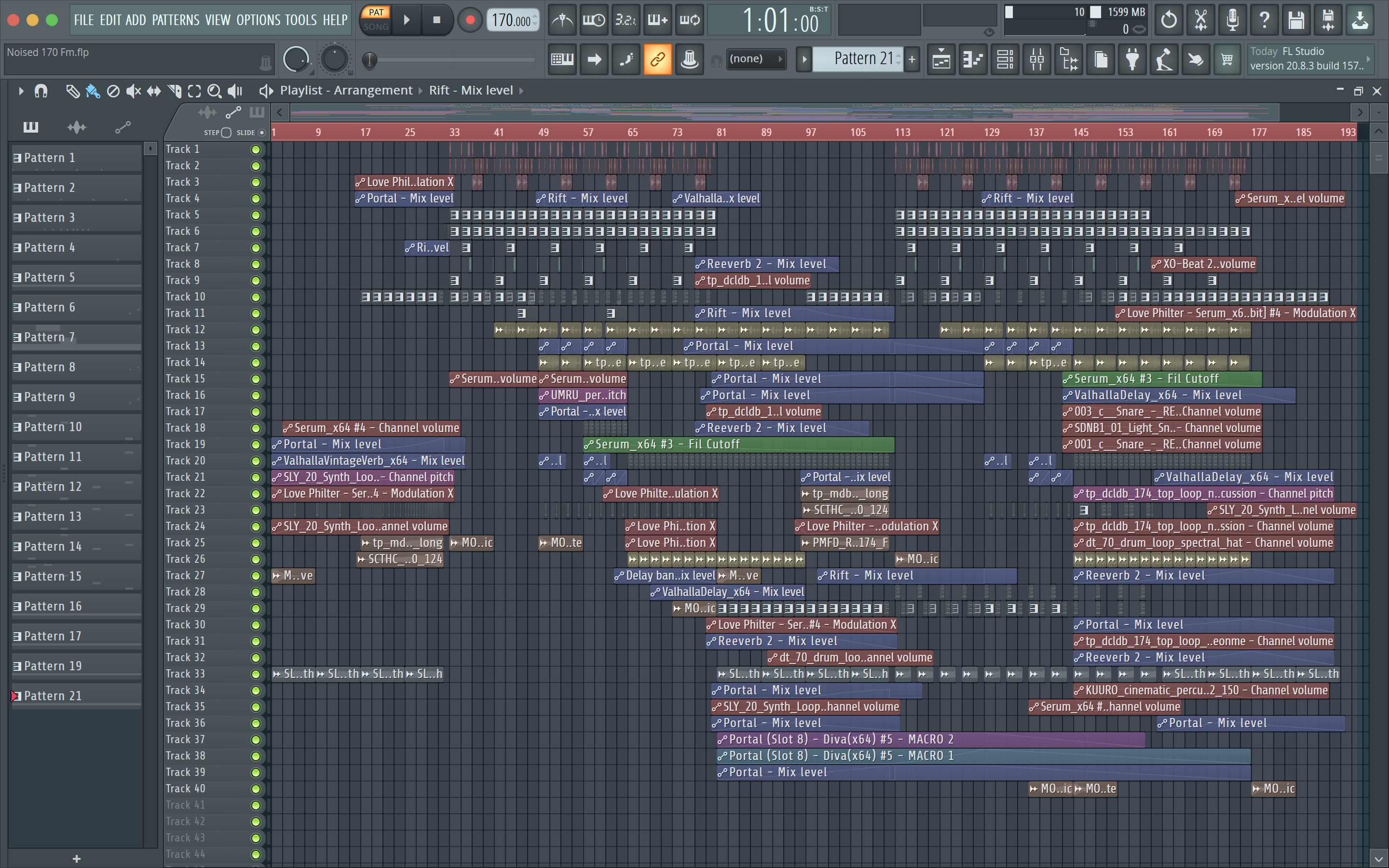Select the Playback speaker tool
This screenshot has height=868, width=1389.
click(x=235, y=91)
